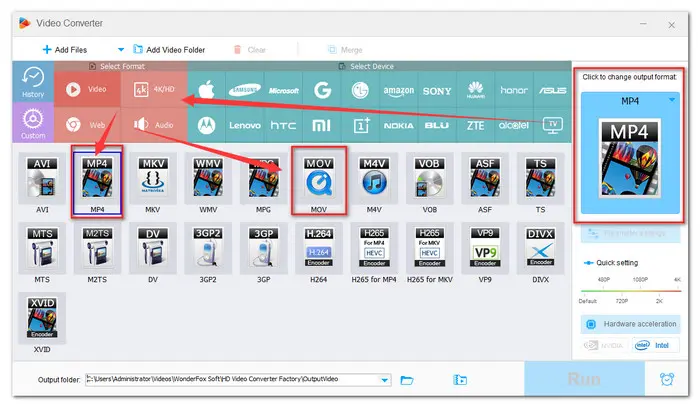Image resolution: width=700 pixels, height=407 pixels.
Task: Open BLU device presets
Action: tap(437, 125)
